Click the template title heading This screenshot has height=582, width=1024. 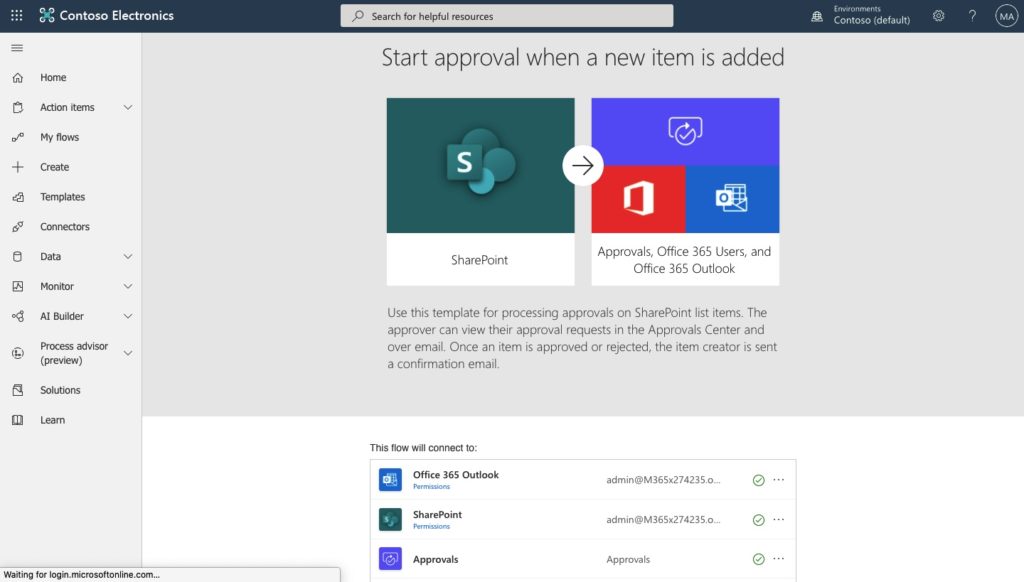(x=583, y=57)
